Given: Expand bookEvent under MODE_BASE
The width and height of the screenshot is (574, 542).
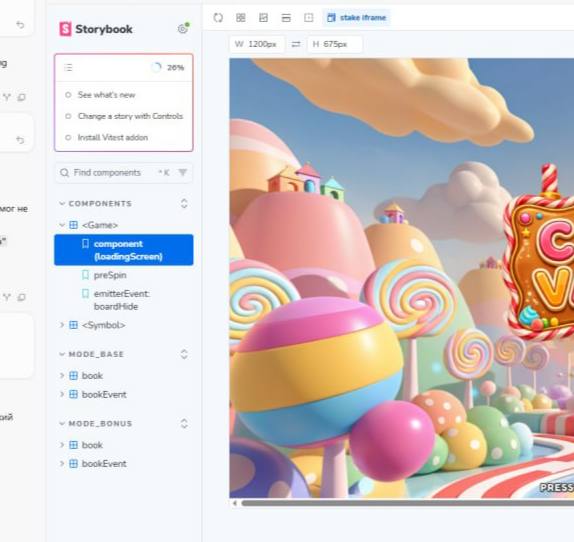Looking at the screenshot, I should [x=62, y=394].
